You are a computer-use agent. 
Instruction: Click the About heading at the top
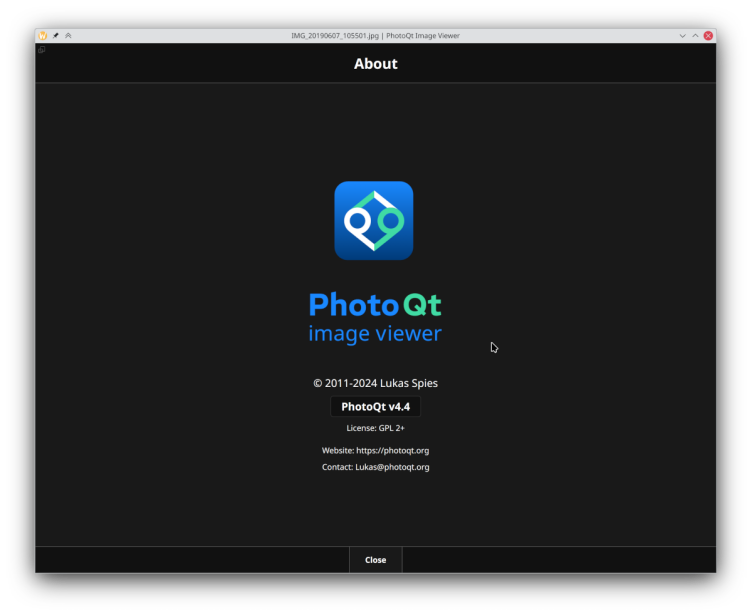click(375, 64)
